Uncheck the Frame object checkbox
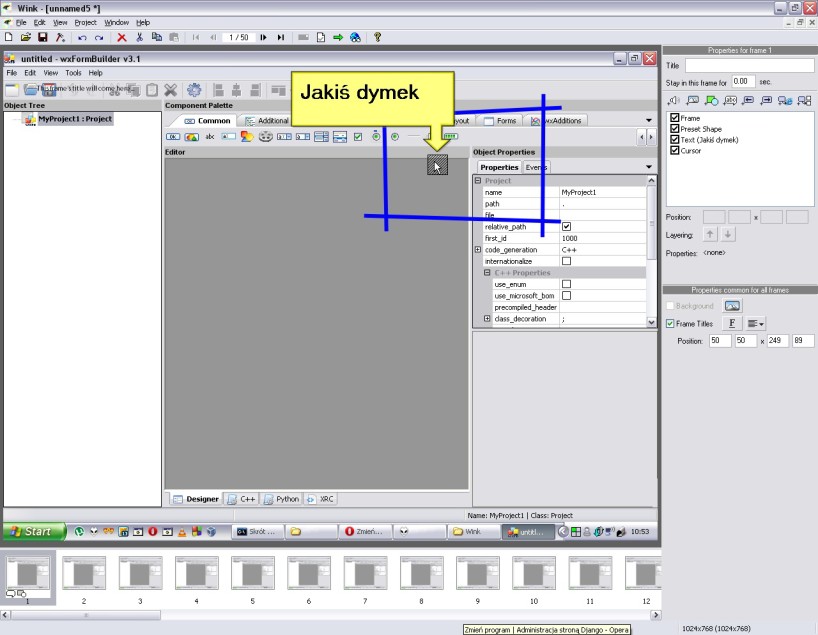 [x=675, y=118]
